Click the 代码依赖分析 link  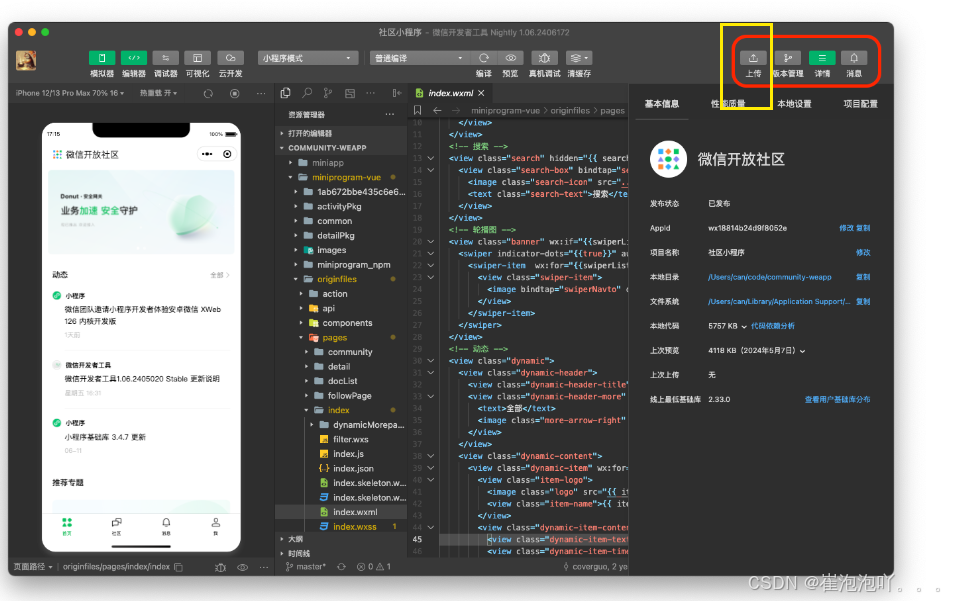coord(772,326)
